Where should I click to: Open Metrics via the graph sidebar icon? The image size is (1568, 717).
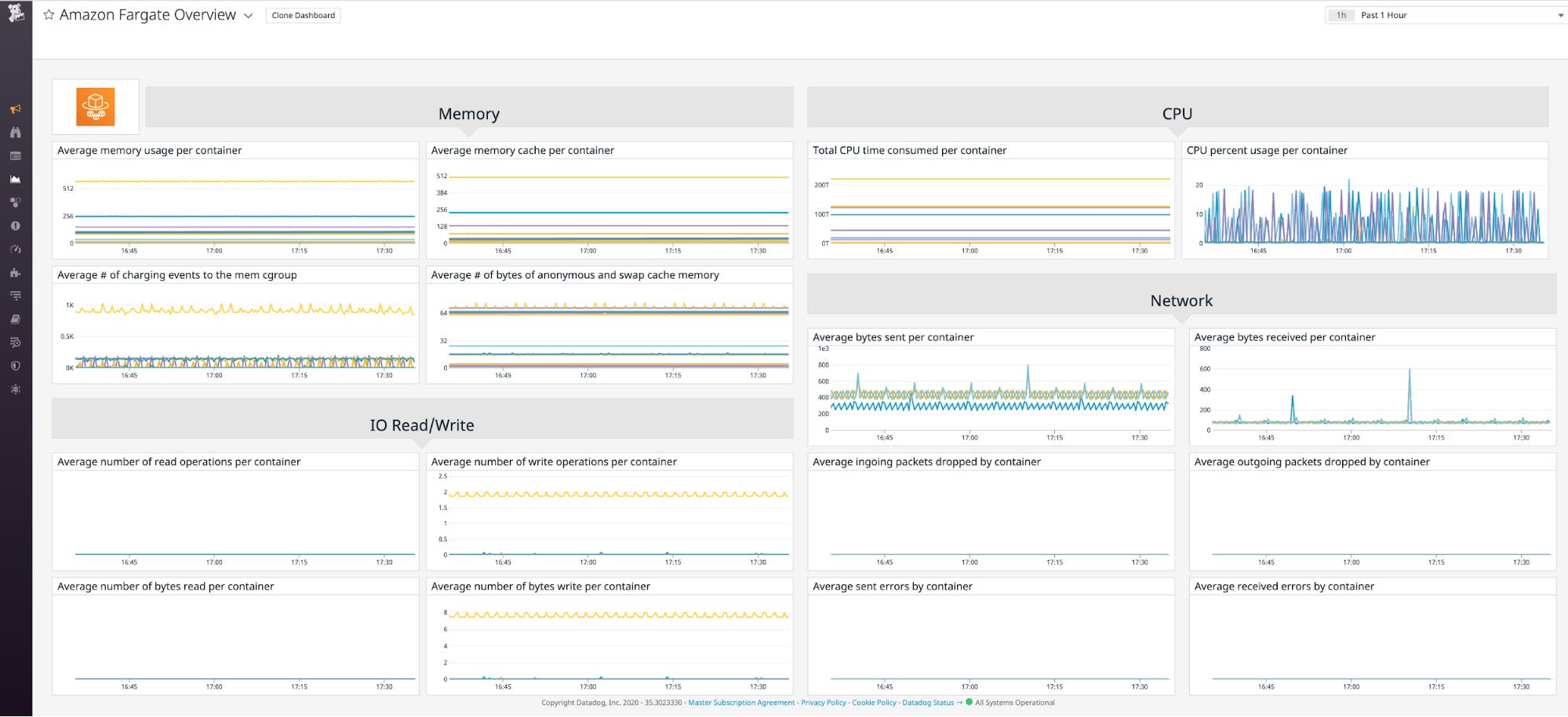[x=15, y=178]
